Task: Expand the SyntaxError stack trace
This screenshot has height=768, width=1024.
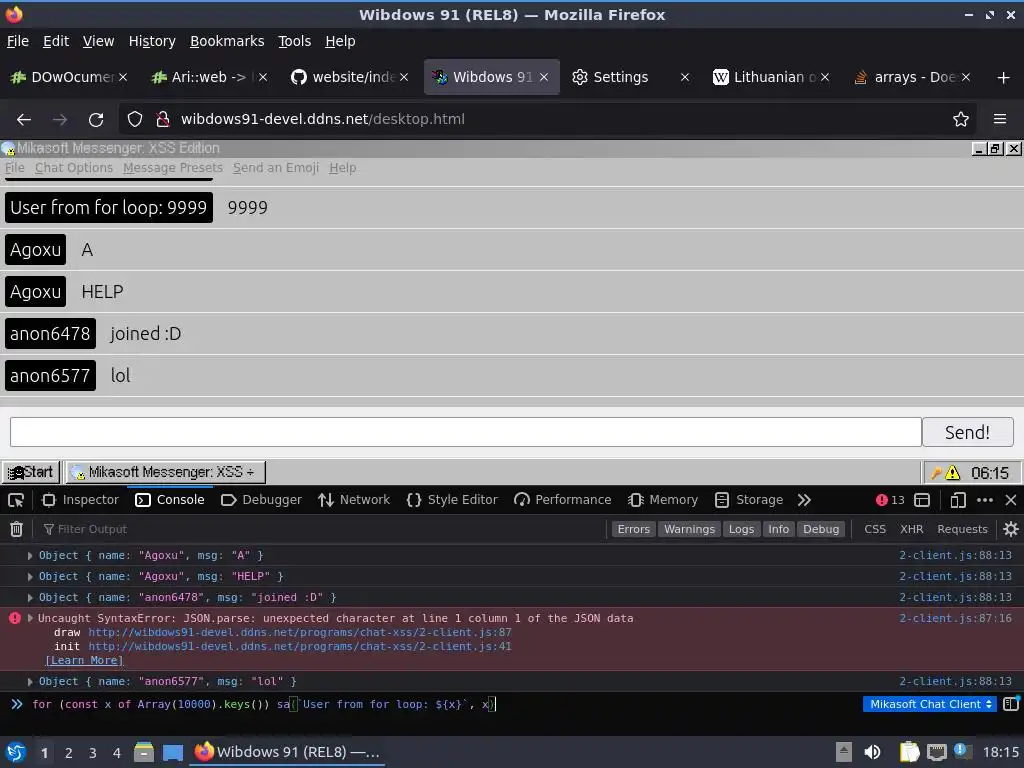Action: coord(29,618)
